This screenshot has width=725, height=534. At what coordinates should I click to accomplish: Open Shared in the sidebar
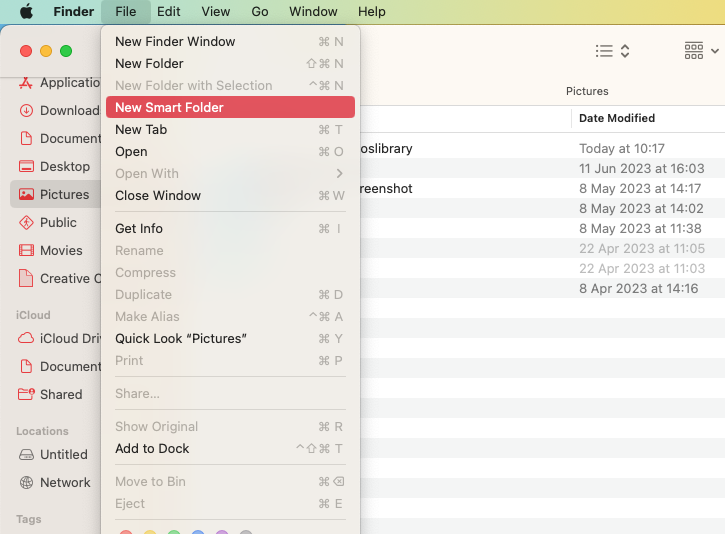(61, 394)
